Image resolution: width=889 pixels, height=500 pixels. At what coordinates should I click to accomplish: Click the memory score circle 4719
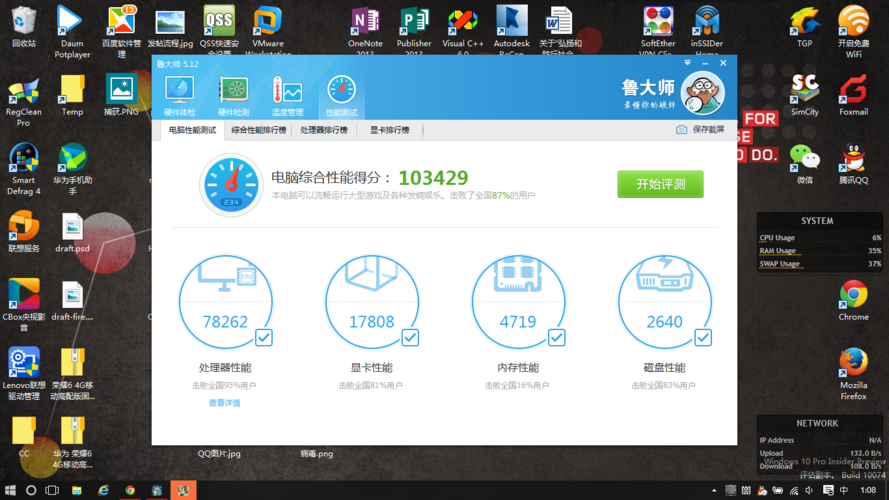pos(518,302)
